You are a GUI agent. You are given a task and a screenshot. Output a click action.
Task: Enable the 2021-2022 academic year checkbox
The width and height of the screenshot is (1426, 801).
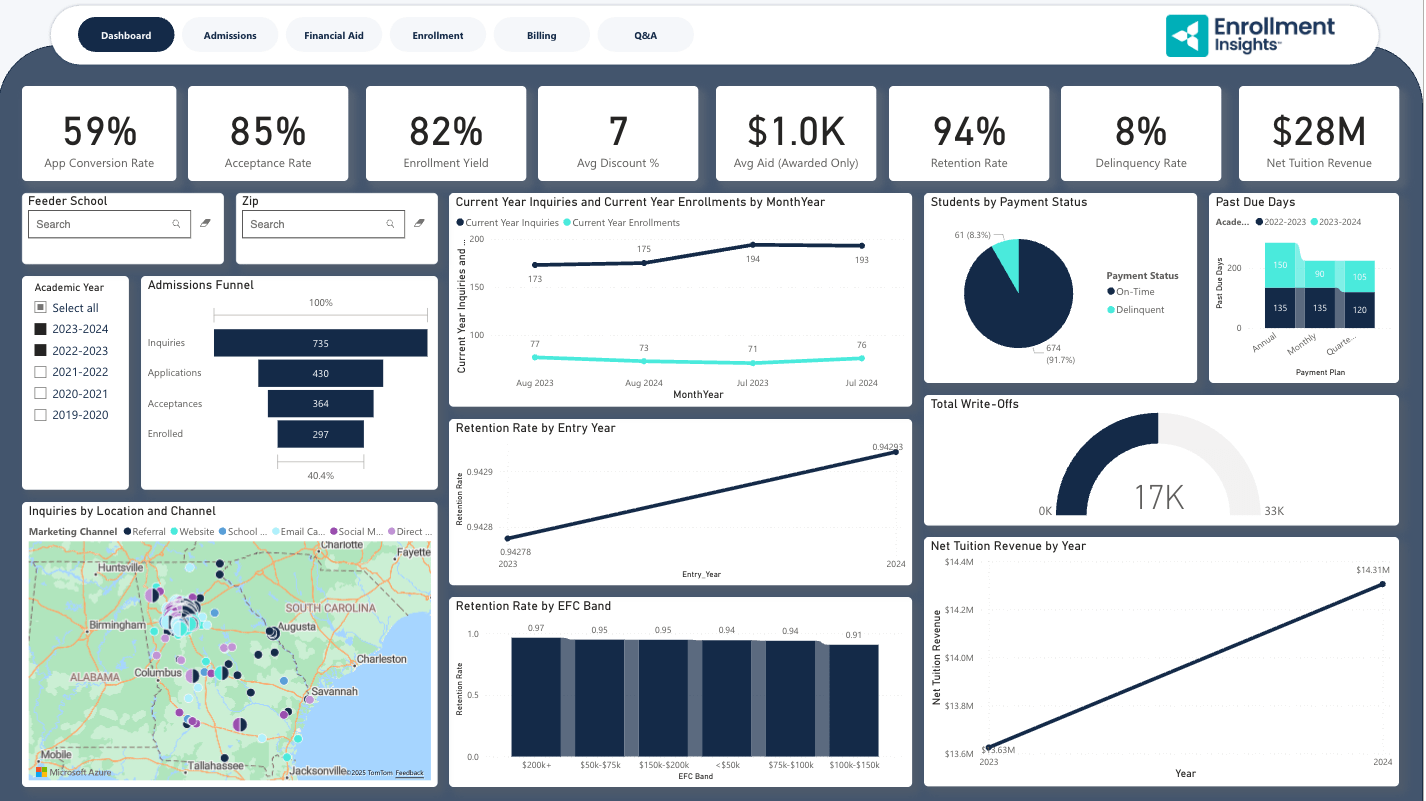tap(40, 372)
